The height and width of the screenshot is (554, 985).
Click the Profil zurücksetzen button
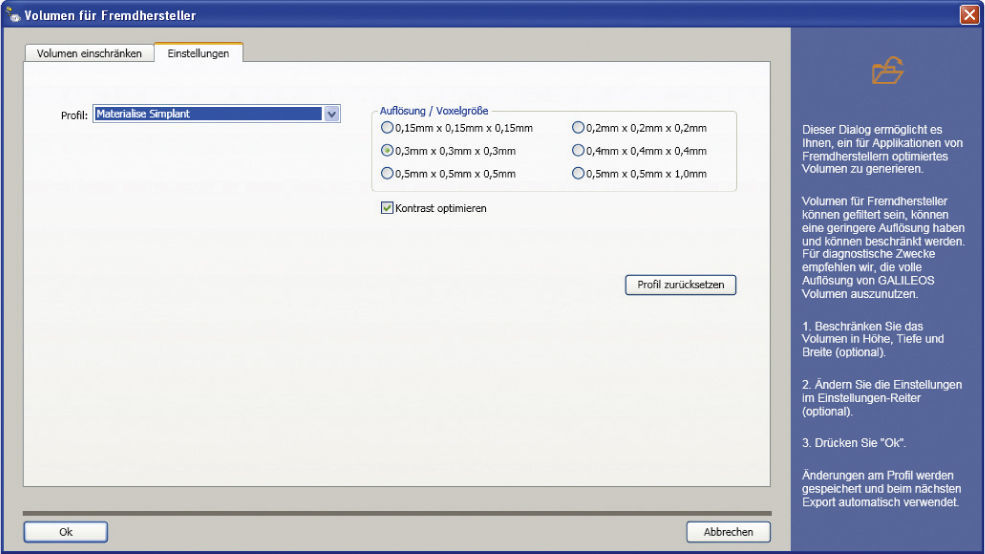[x=680, y=285]
